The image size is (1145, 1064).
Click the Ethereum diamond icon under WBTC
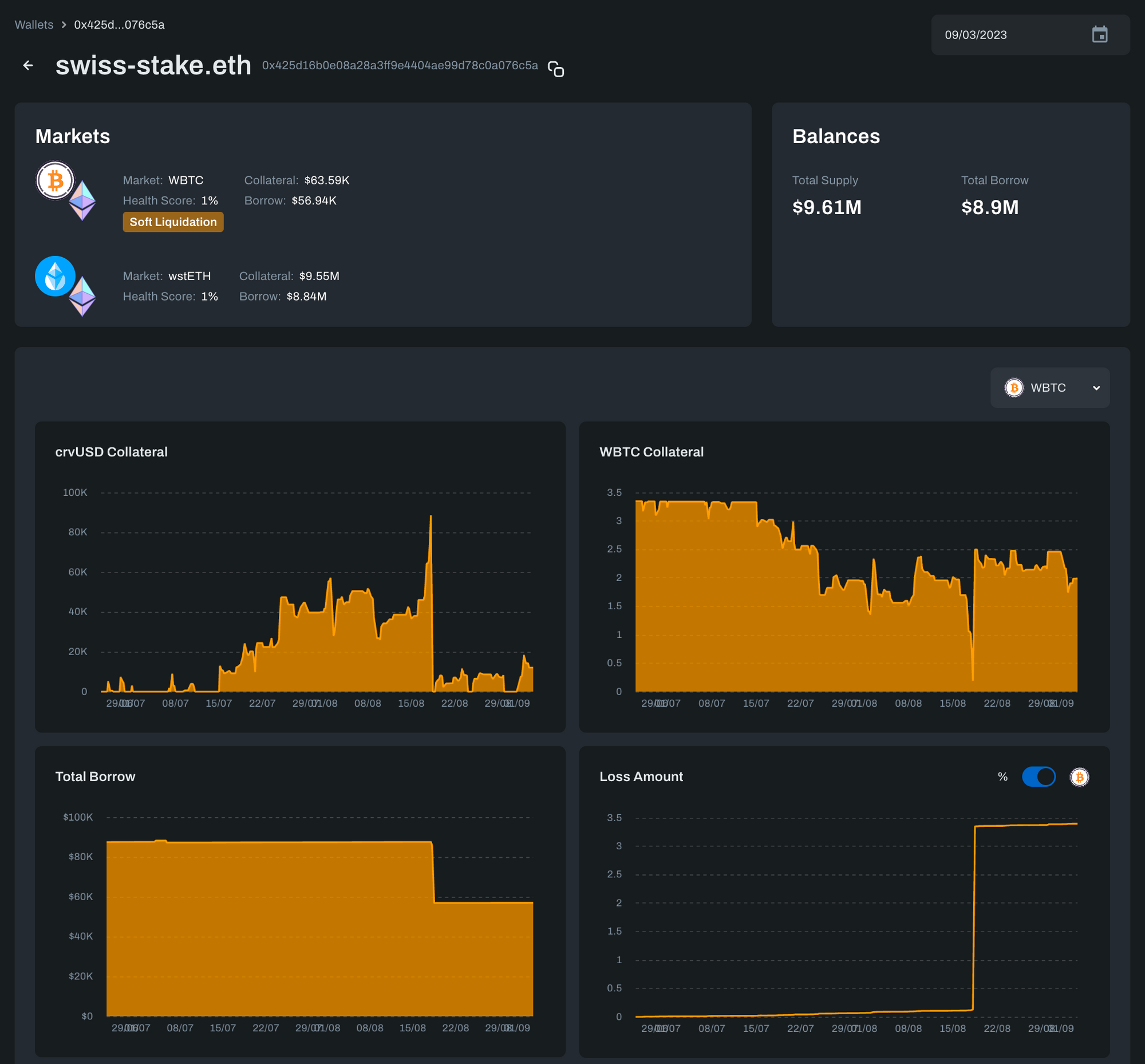pyautogui.click(x=82, y=201)
